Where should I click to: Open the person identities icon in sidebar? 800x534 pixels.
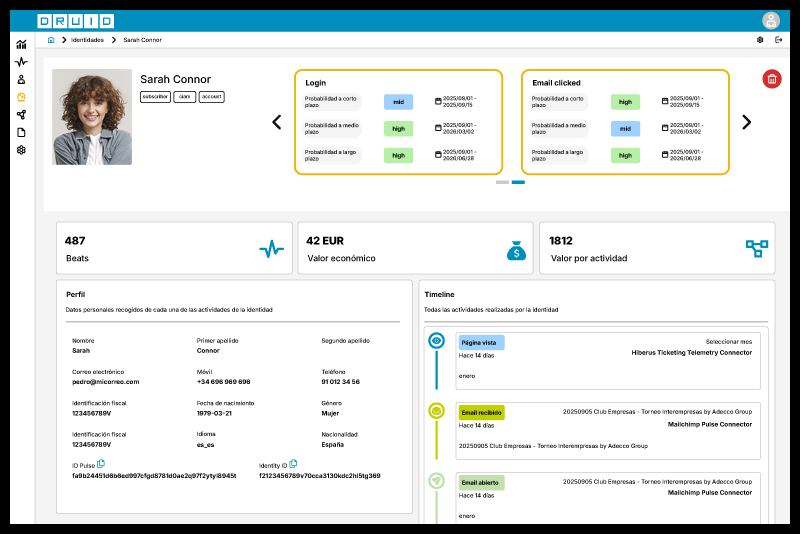(21, 80)
